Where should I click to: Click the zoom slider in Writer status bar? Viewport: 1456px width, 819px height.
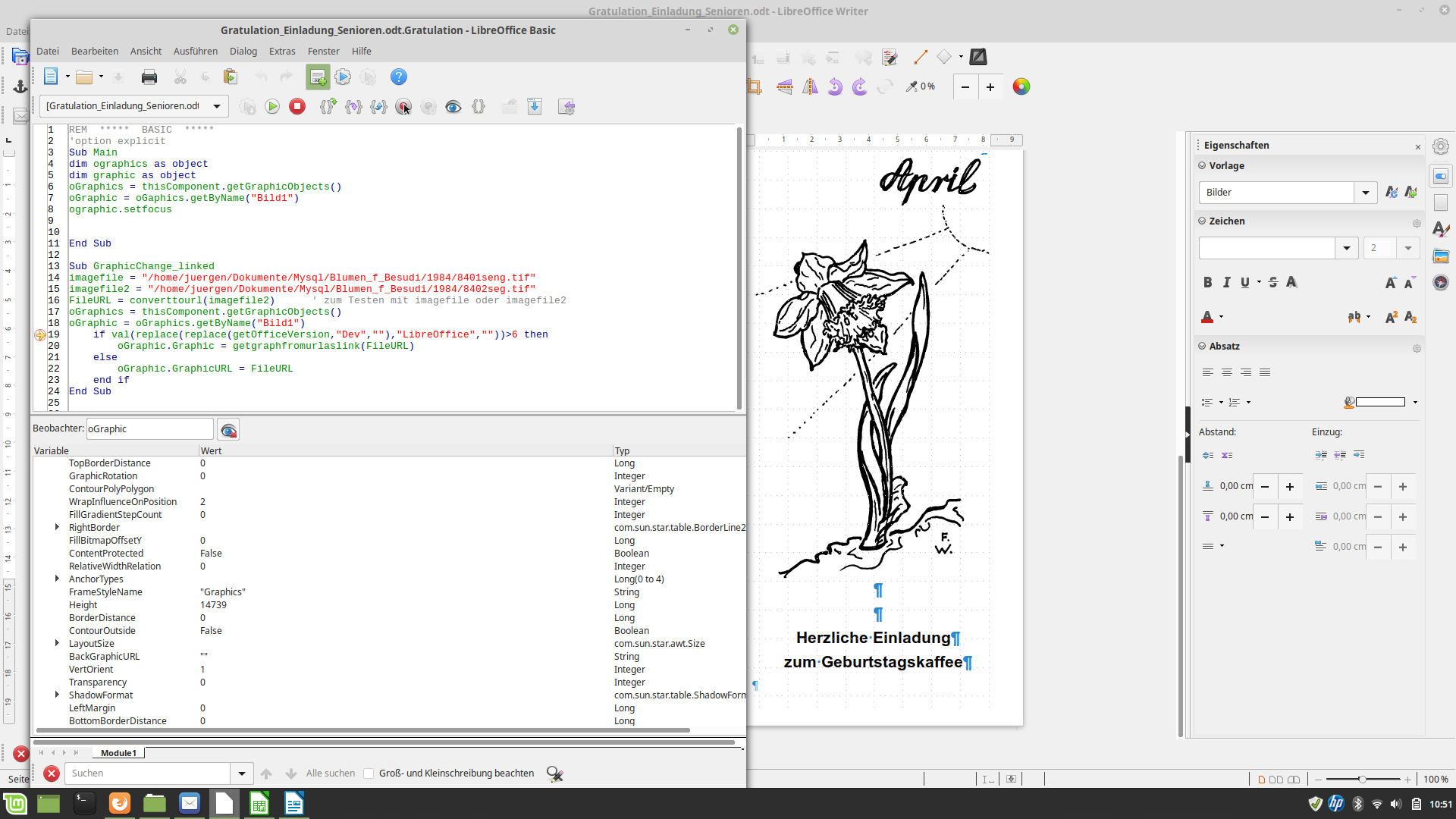click(x=1363, y=780)
